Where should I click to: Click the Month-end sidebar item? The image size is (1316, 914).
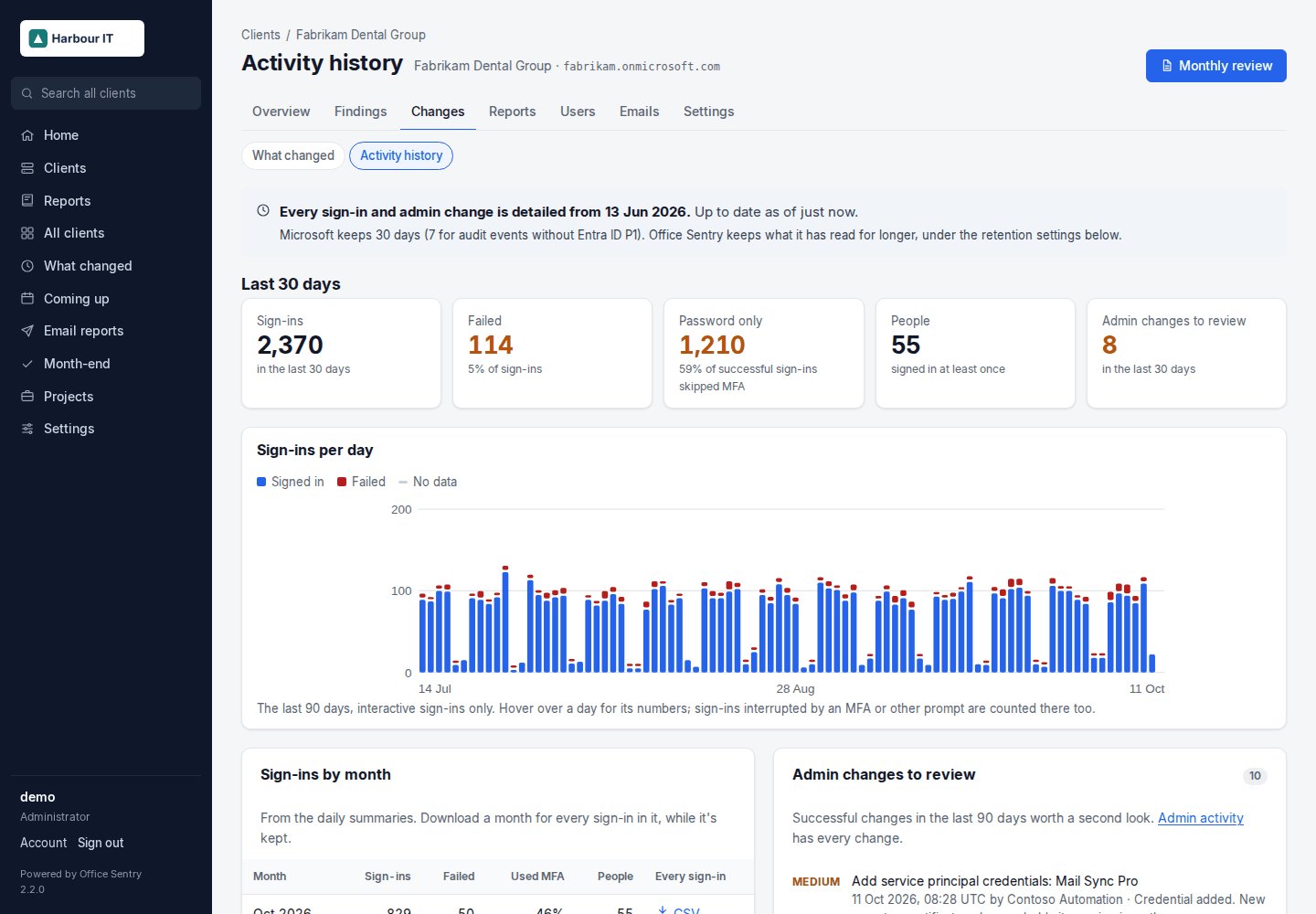pos(106,364)
